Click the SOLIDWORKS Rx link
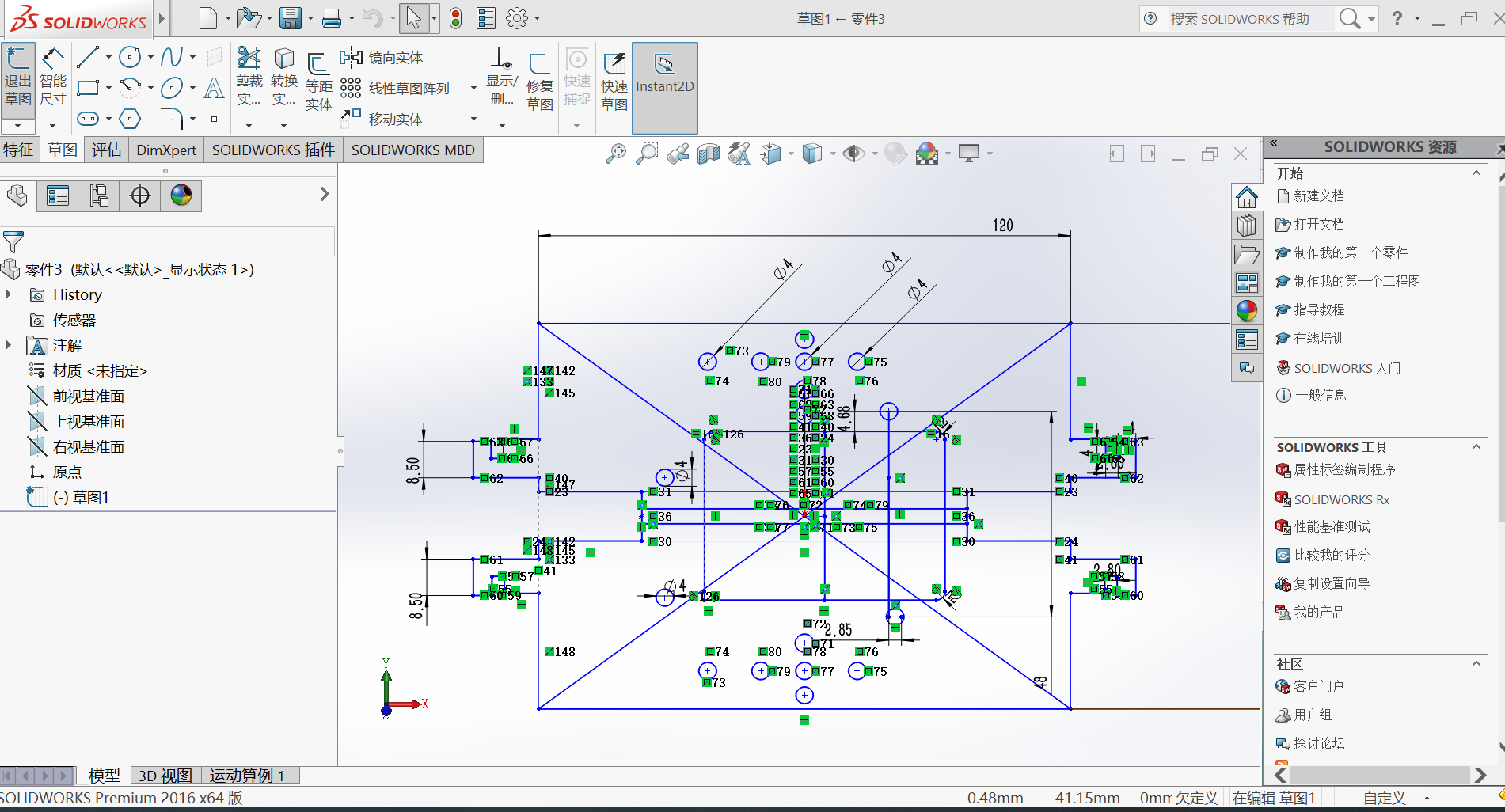 pyautogui.click(x=1341, y=499)
